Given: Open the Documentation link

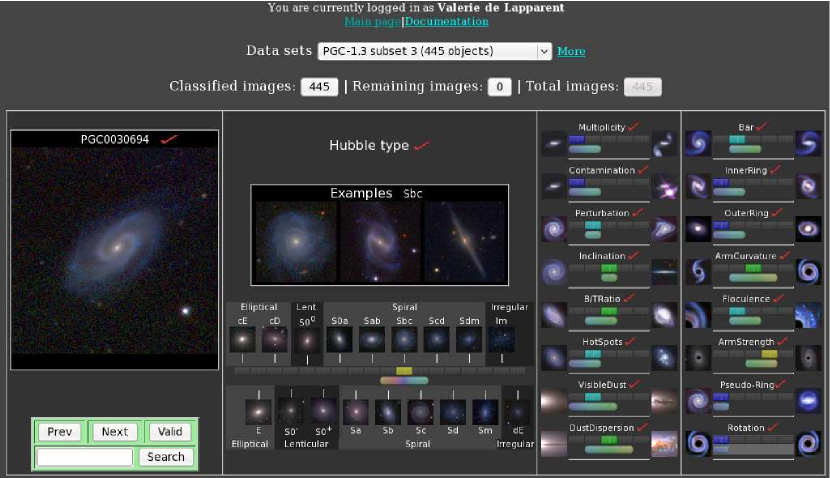Looking at the screenshot, I should point(447,21).
